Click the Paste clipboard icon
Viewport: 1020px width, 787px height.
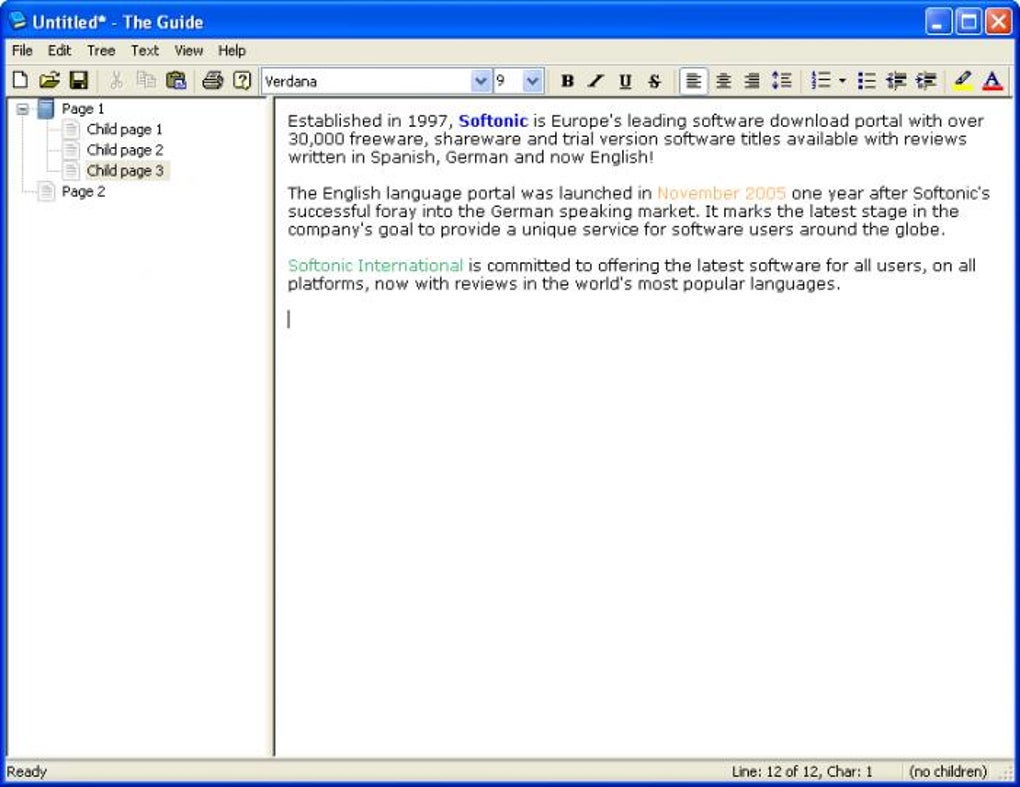[x=176, y=81]
